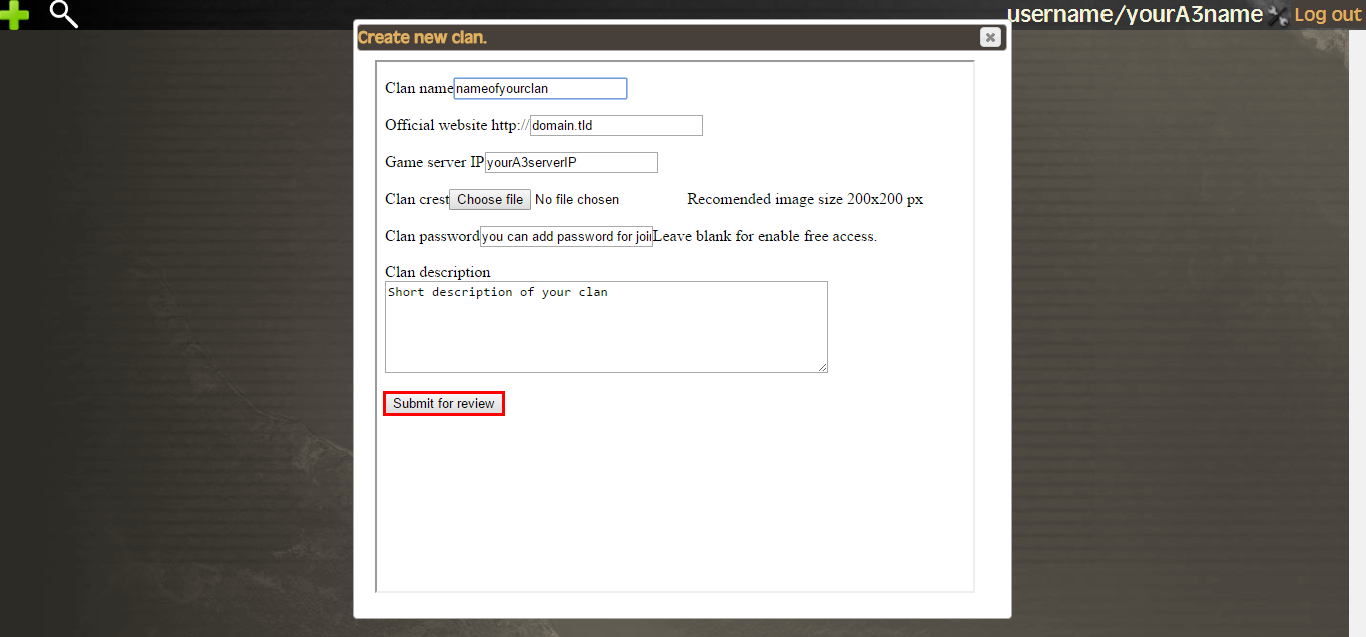Focus the Clan description text area
The image size is (1366, 637).
[x=606, y=327]
